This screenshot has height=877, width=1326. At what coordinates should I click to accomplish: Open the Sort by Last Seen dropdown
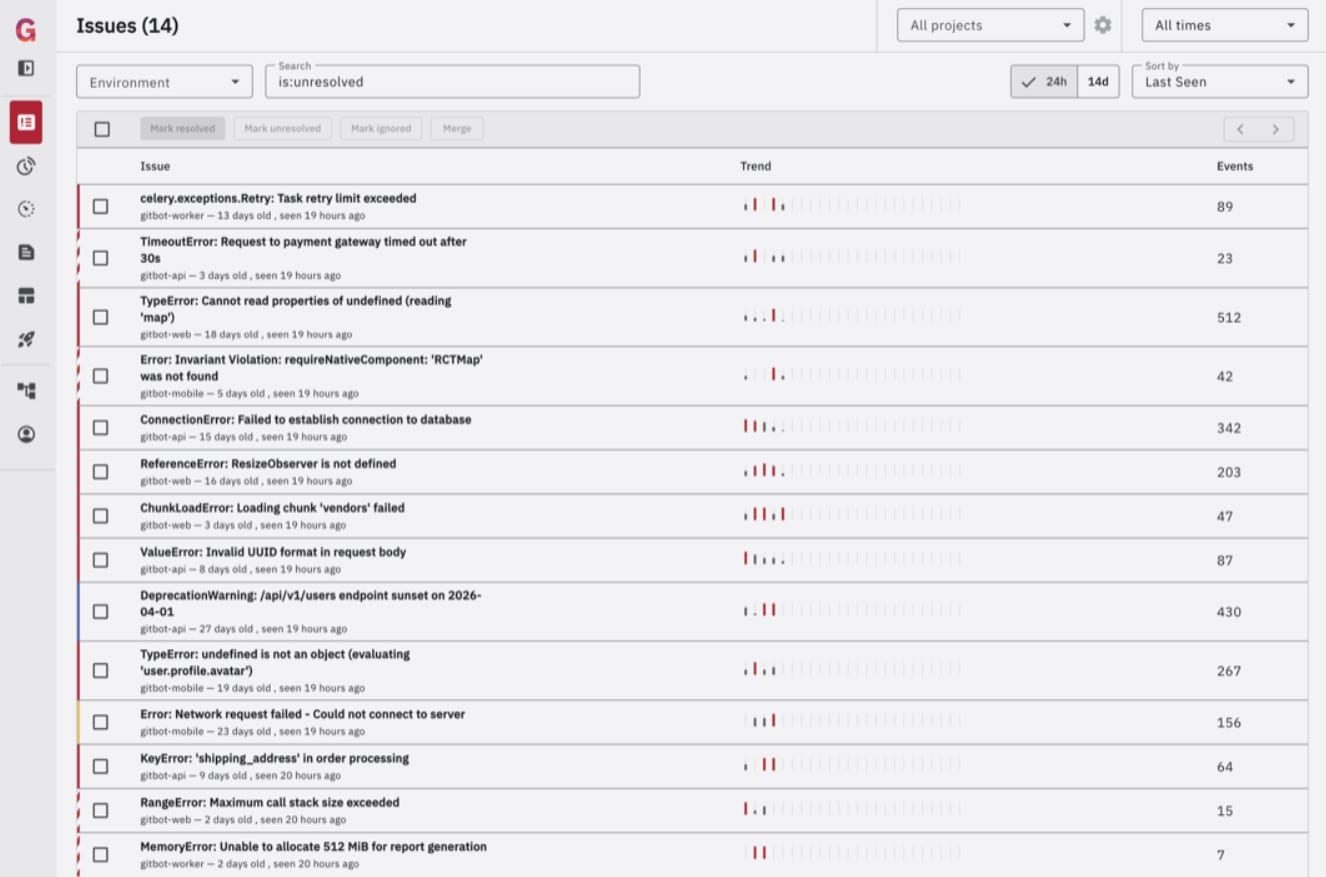click(x=1219, y=82)
